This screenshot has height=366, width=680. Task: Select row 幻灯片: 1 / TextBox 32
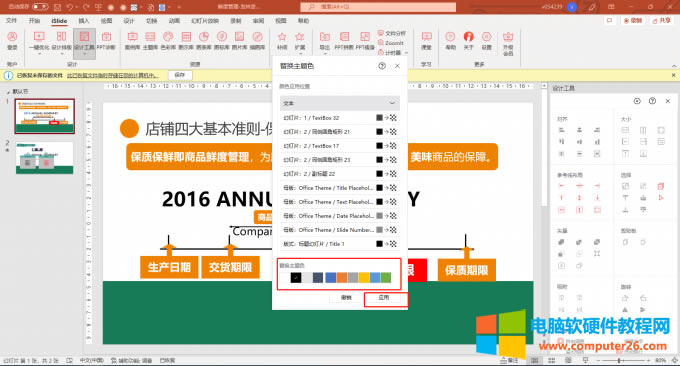pyautogui.click(x=340, y=118)
